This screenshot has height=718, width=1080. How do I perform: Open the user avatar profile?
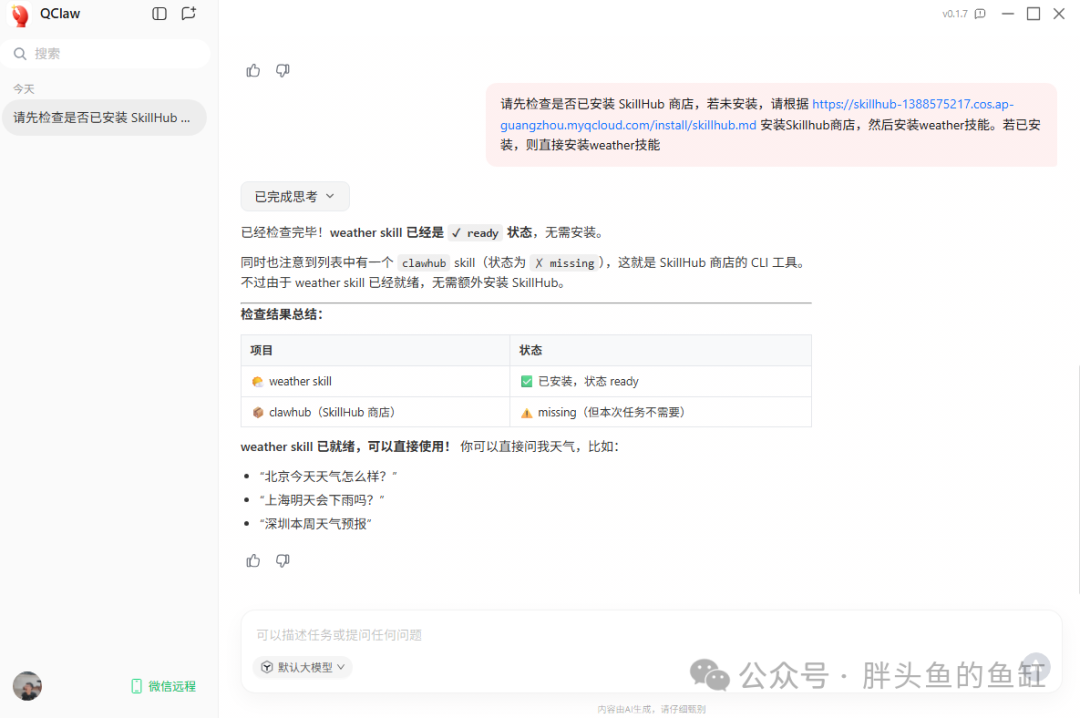pos(28,686)
